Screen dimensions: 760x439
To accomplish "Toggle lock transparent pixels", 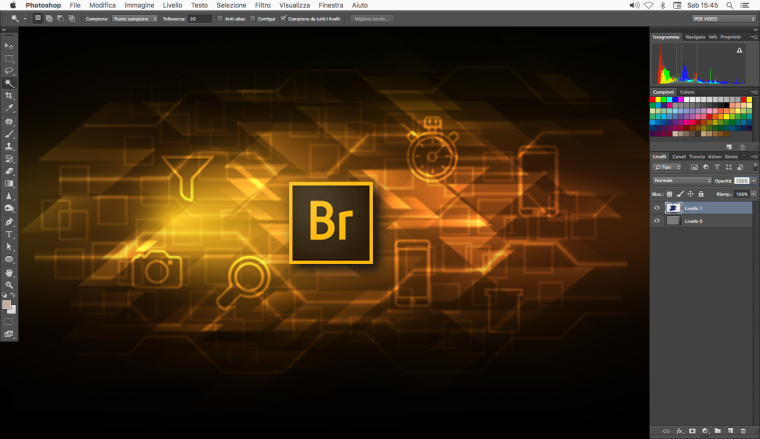I will pyautogui.click(x=669, y=194).
